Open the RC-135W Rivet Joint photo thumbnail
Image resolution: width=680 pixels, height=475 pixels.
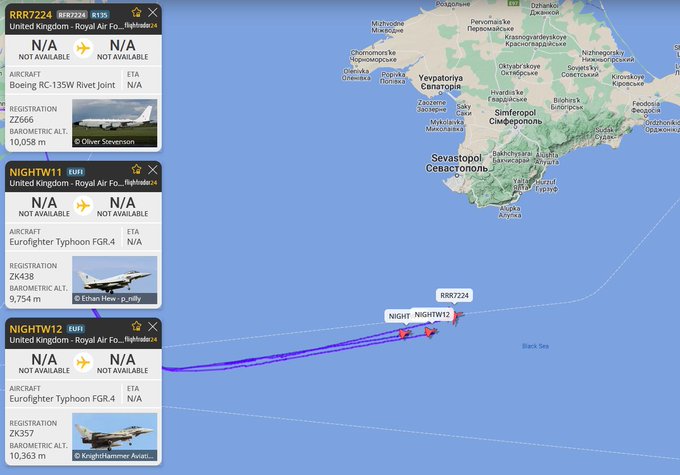[114, 123]
